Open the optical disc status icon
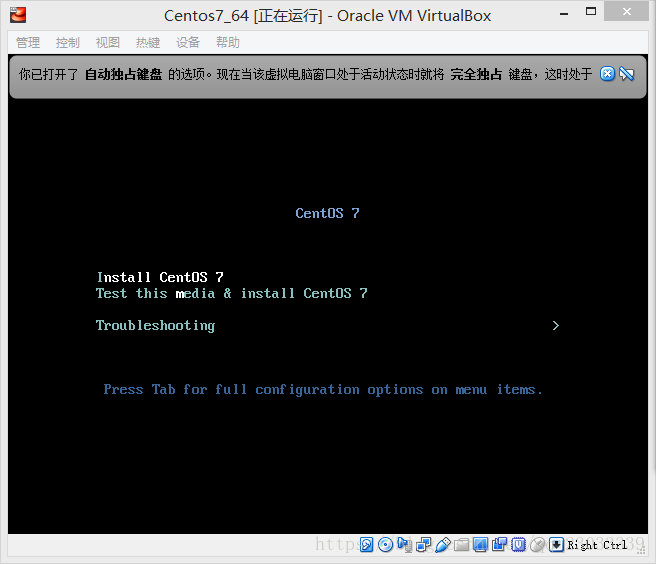The width and height of the screenshot is (656, 564). pos(385,544)
